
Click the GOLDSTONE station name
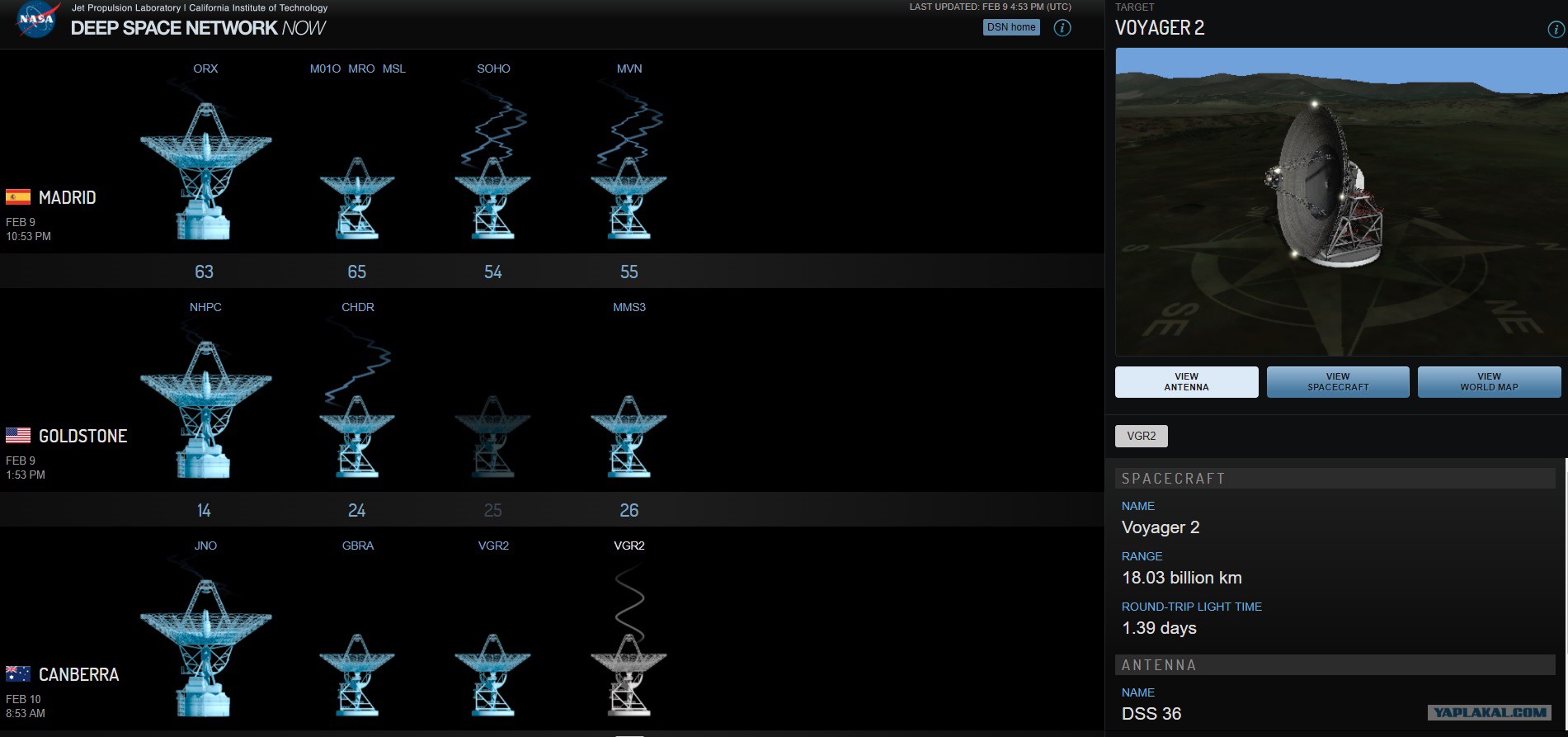(x=83, y=436)
